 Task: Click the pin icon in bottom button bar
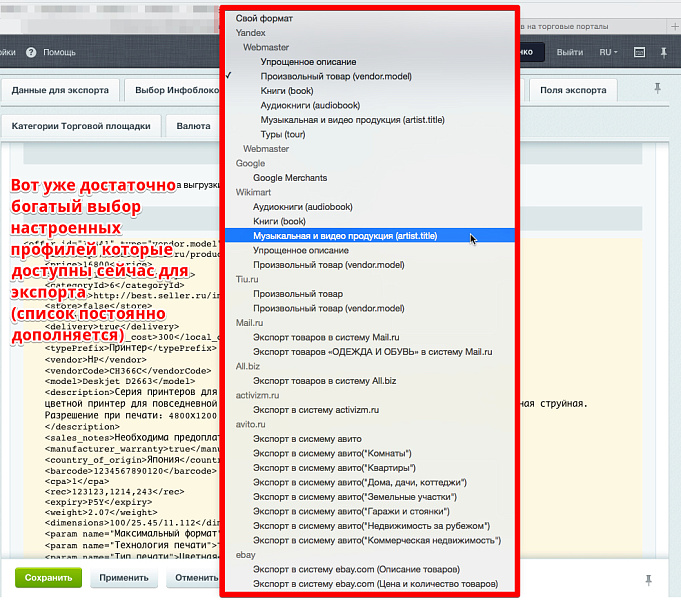650,579
